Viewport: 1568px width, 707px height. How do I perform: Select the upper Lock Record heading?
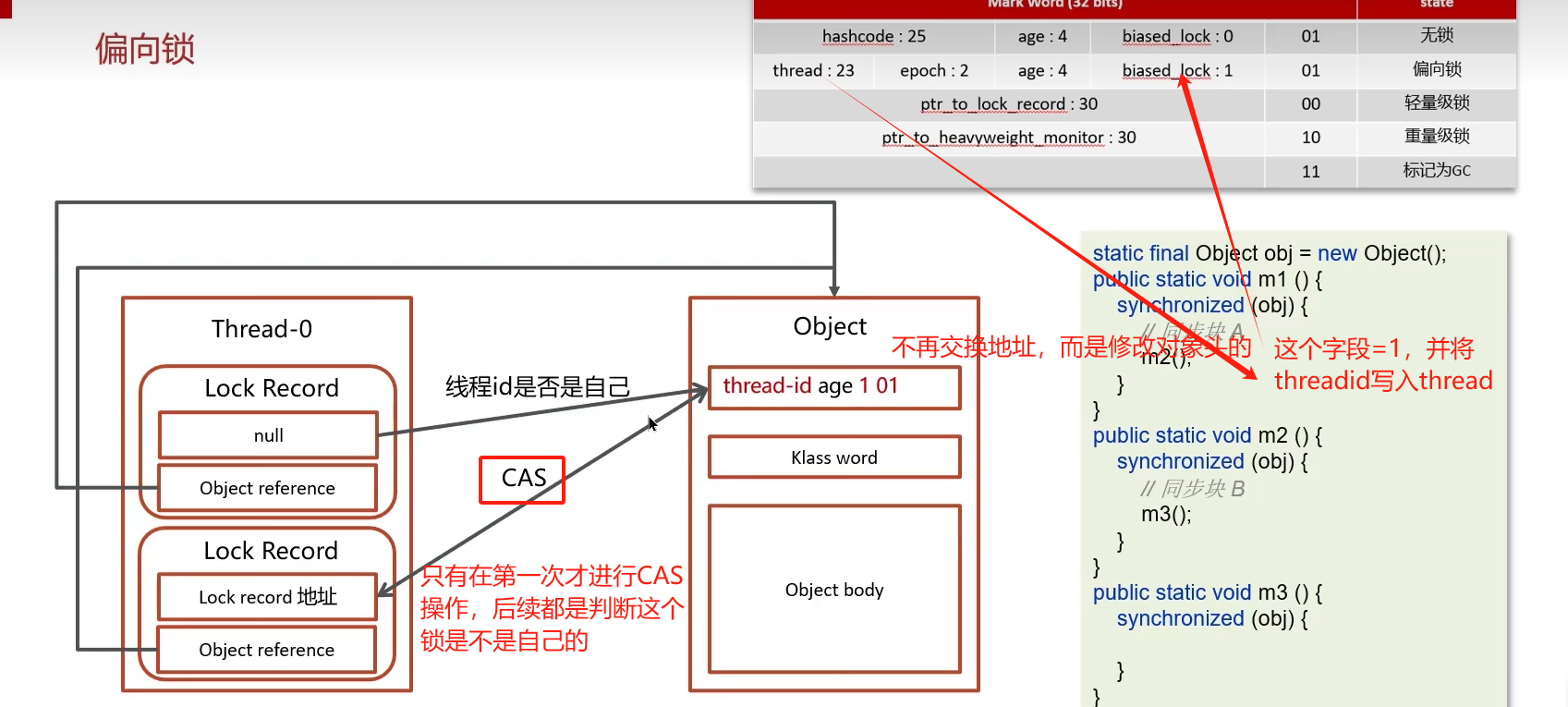[x=272, y=388]
